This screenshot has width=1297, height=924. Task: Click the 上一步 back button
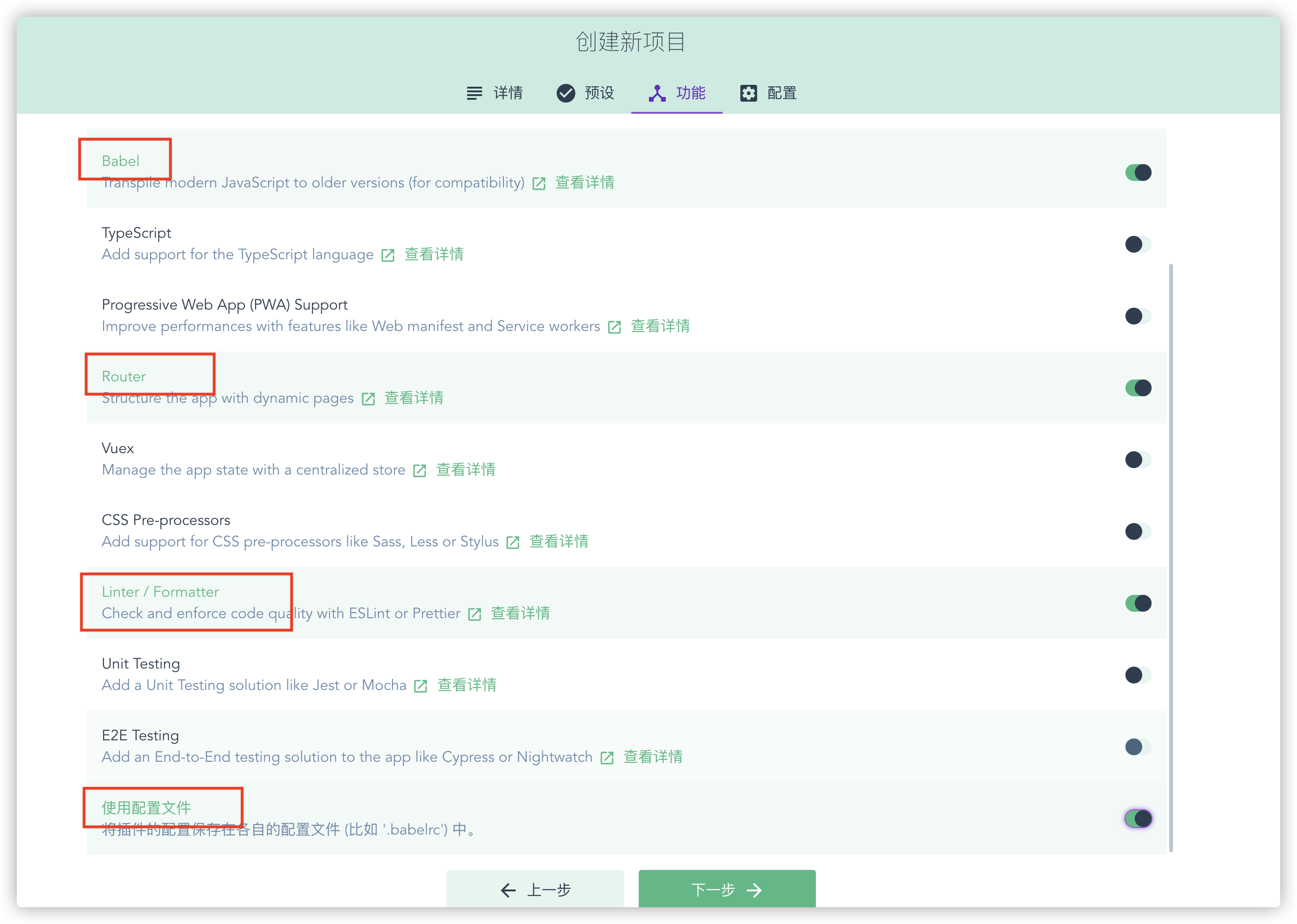click(535, 890)
